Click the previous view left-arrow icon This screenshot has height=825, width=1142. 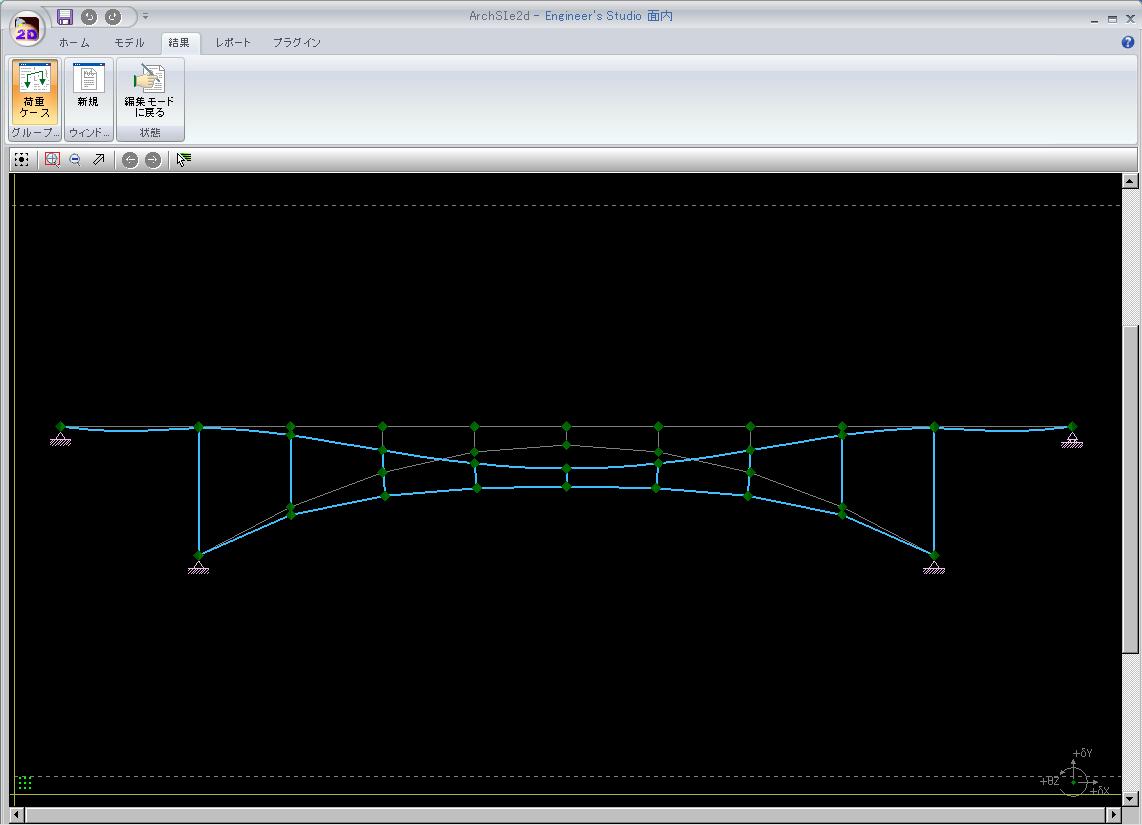tap(130, 160)
